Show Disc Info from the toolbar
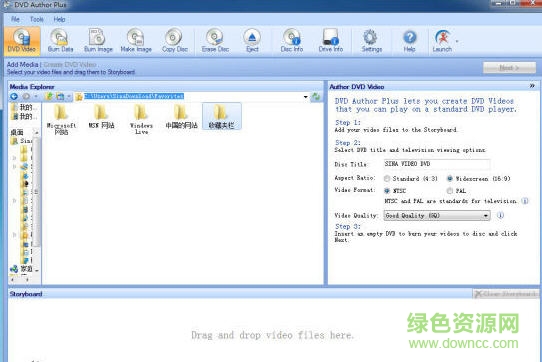 [x=292, y=41]
